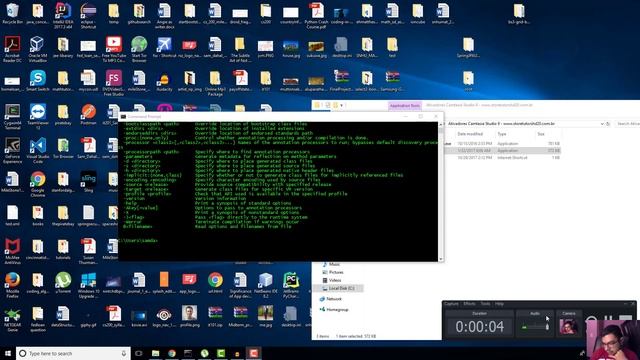Screen dimensions: 640x360
Task: Select Network in Explorer navigation pane
Action: (333, 299)
